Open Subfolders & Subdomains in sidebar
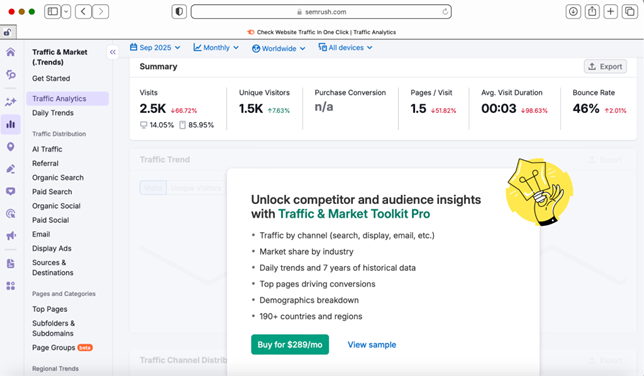 (53, 328)
